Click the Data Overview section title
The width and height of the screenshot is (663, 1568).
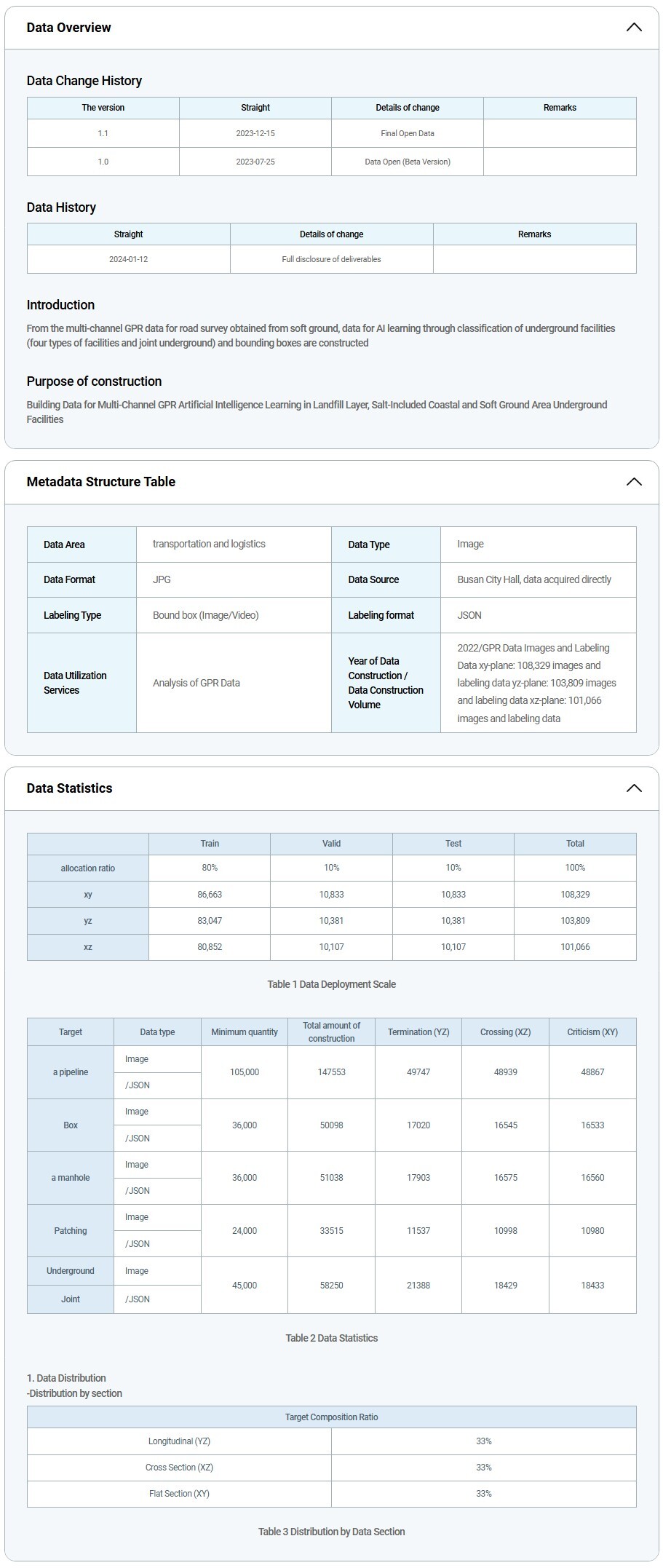tap(69, 28)
